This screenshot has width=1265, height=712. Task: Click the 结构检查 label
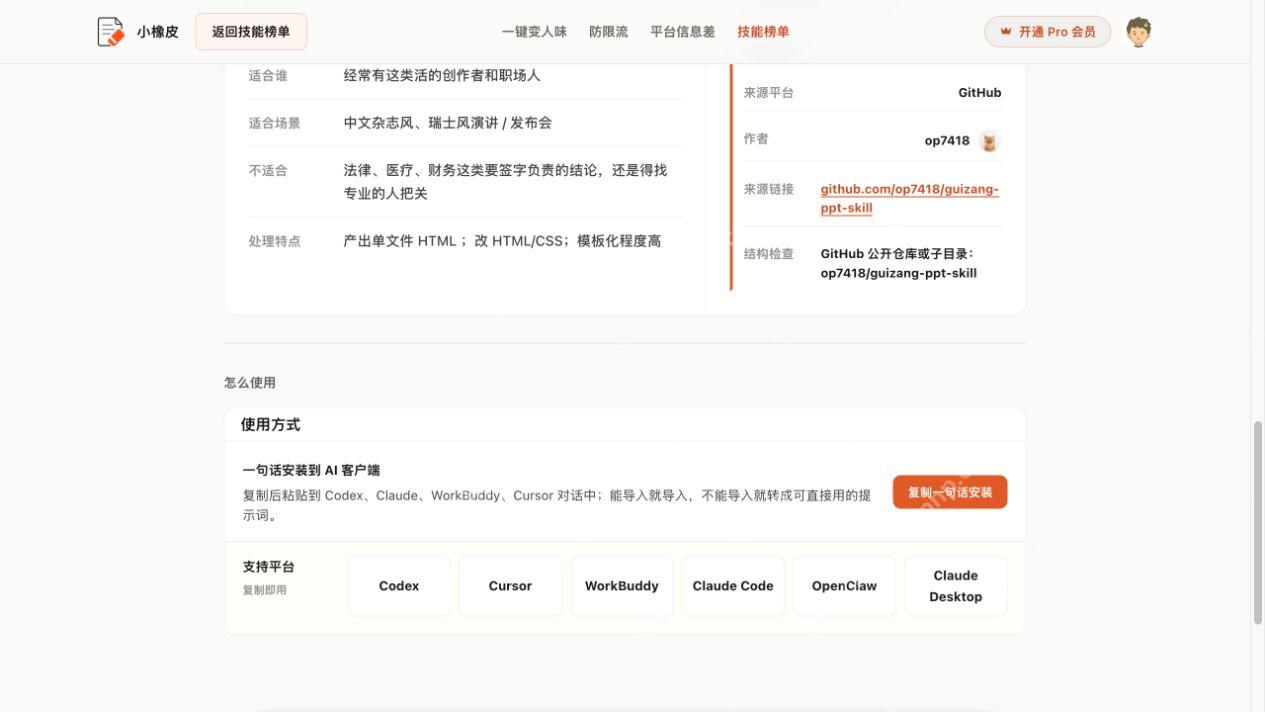[769, 254]
